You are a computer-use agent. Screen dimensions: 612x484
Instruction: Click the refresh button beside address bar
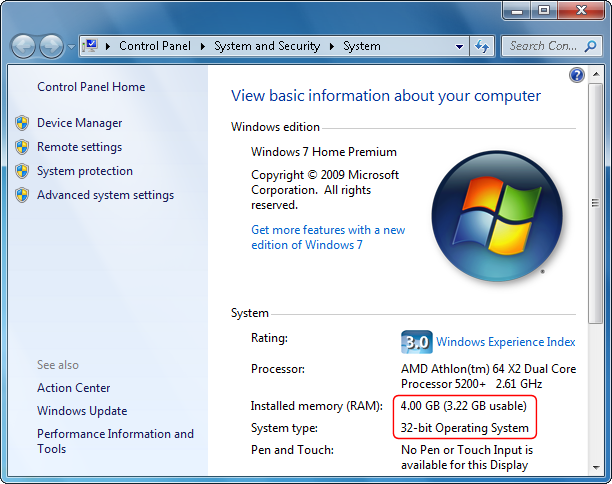pyautogui.click(x=483, y=46)
